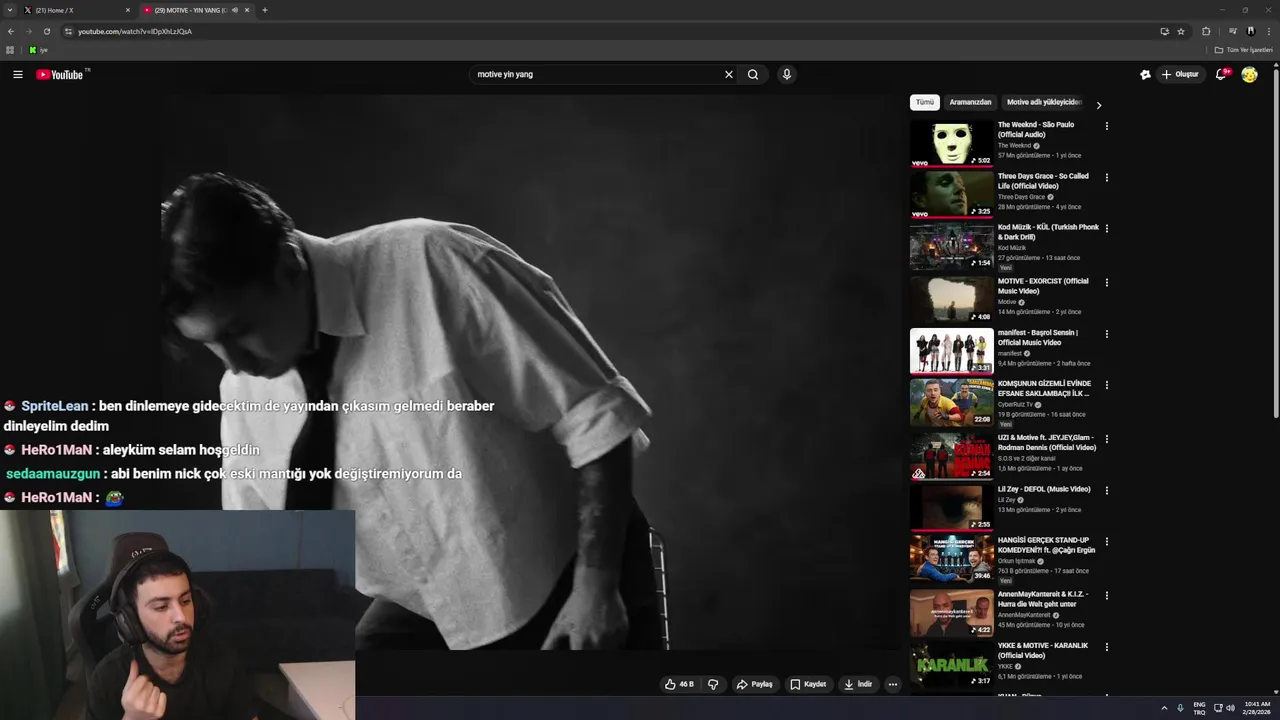Screen dimensions: 1280x720
Task: Open options for manifest Başrol Sensin
Action: 1106,333
